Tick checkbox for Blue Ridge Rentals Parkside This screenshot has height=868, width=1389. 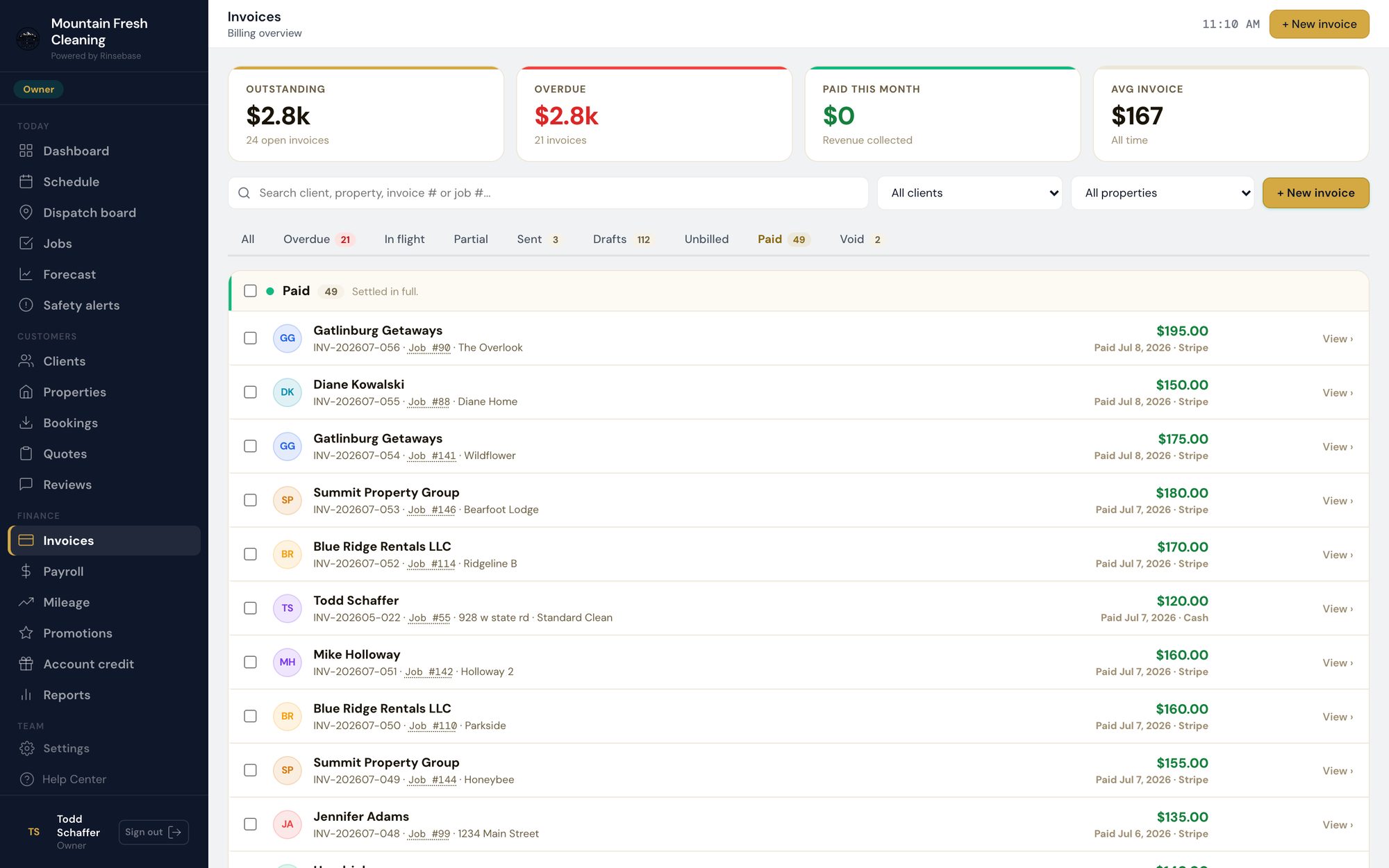(x=250, y=717)
